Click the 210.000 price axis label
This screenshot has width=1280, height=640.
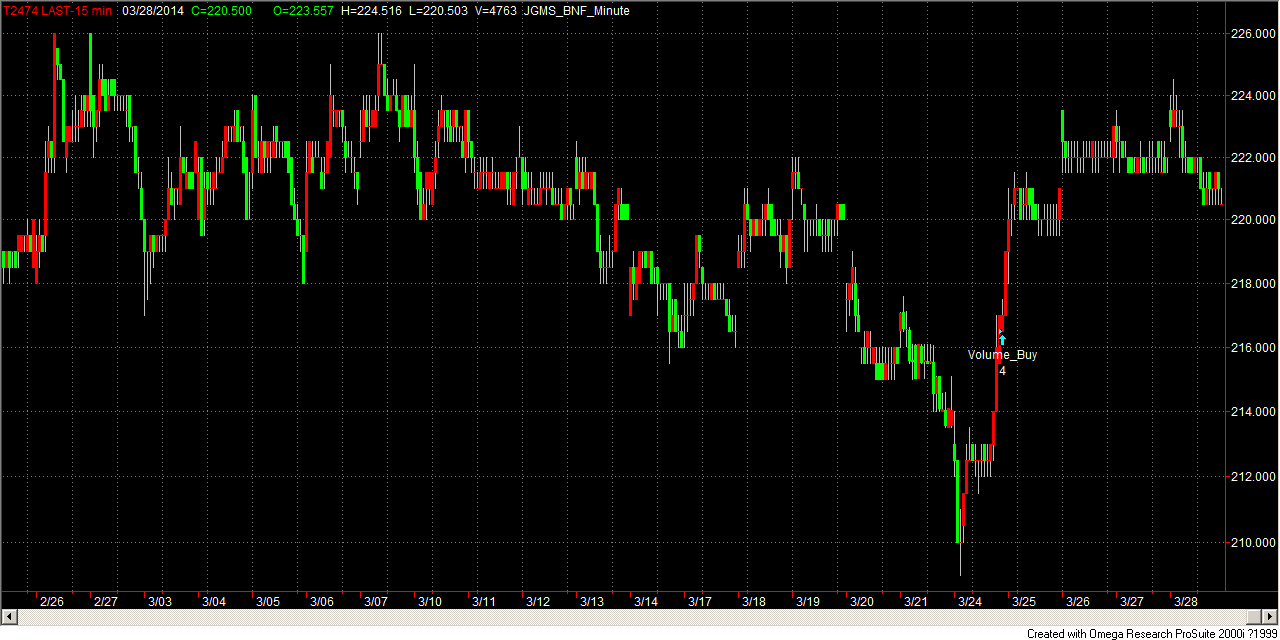(x=1252, y=543)
